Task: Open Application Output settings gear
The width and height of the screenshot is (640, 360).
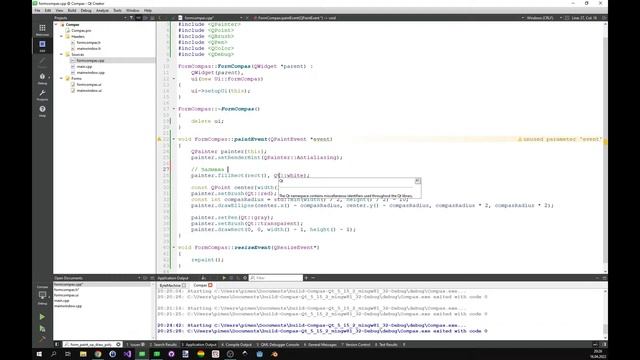Action: [245, 278]
